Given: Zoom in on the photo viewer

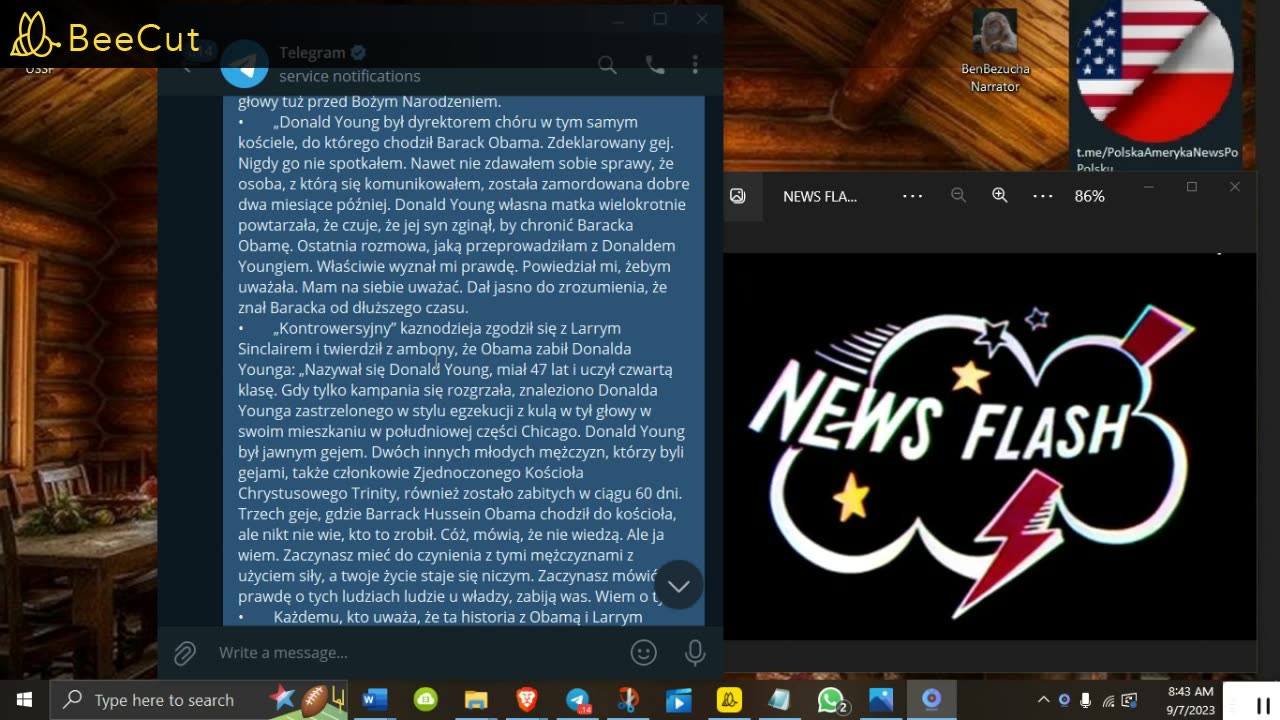Looking at the screenshot, I should [999, 196].
